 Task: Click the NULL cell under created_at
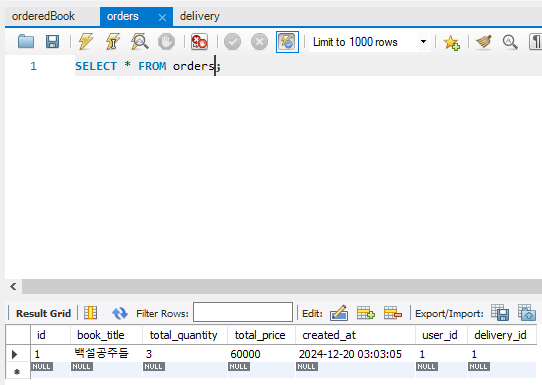pyautogui.click(x=356, y=370)
